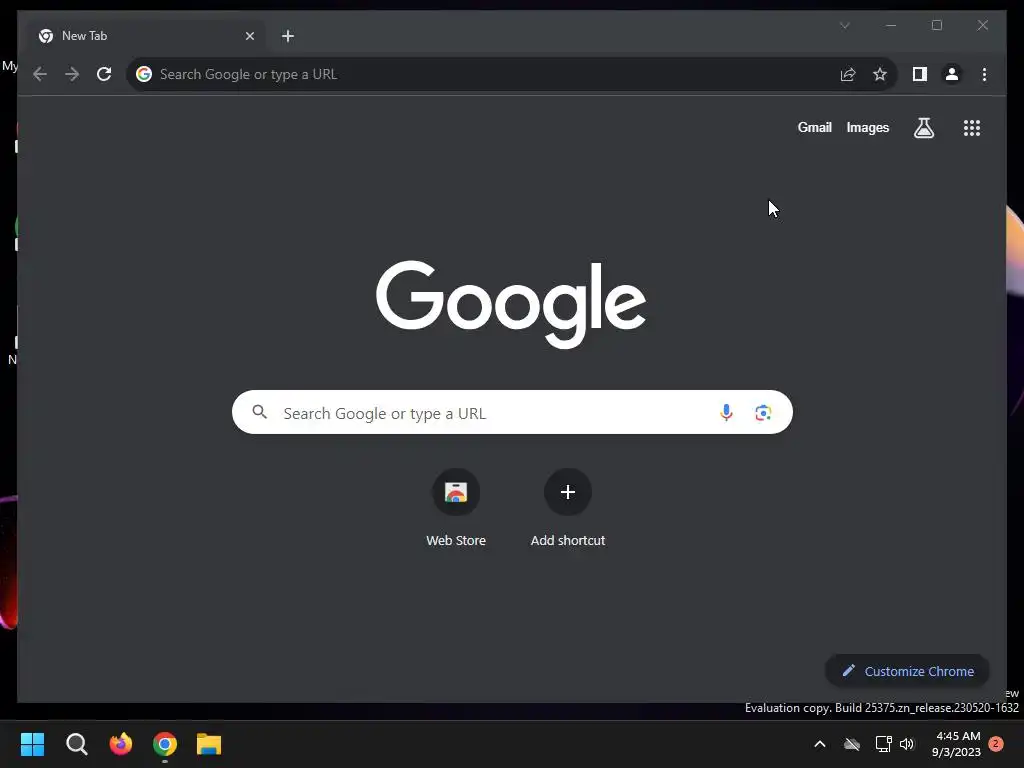The height and width of the screenshot is (768, 1024).
Task: Open a new tab with plus
Action: (288, 36)
